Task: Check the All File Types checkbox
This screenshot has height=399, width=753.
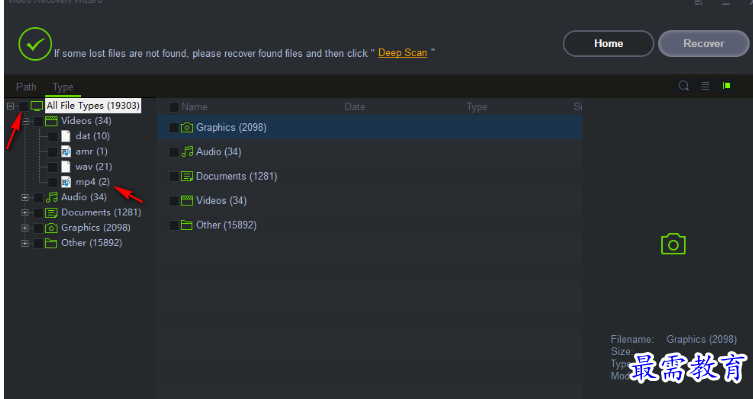Action: click(x=24, y=106)
